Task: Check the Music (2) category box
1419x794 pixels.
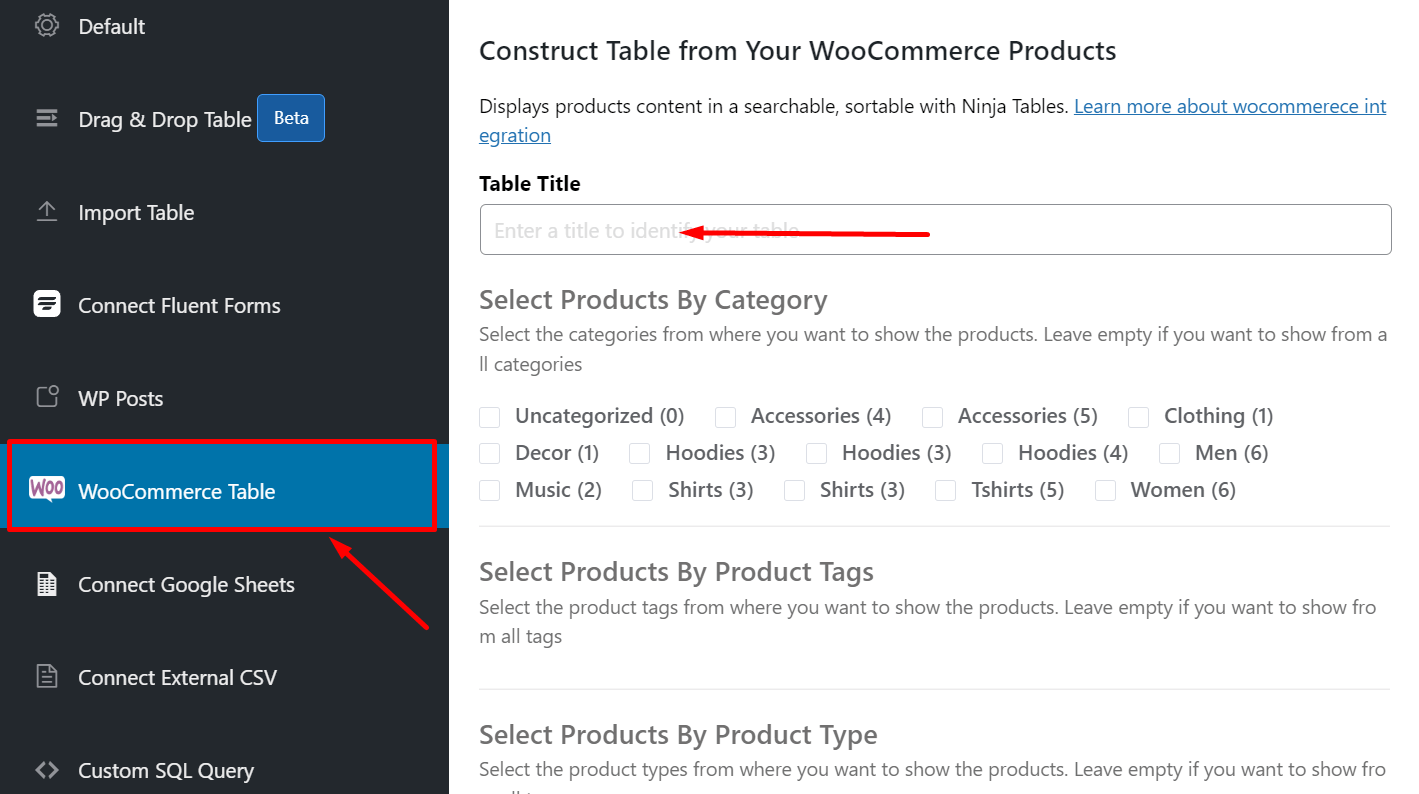Action: pos(489,490)
